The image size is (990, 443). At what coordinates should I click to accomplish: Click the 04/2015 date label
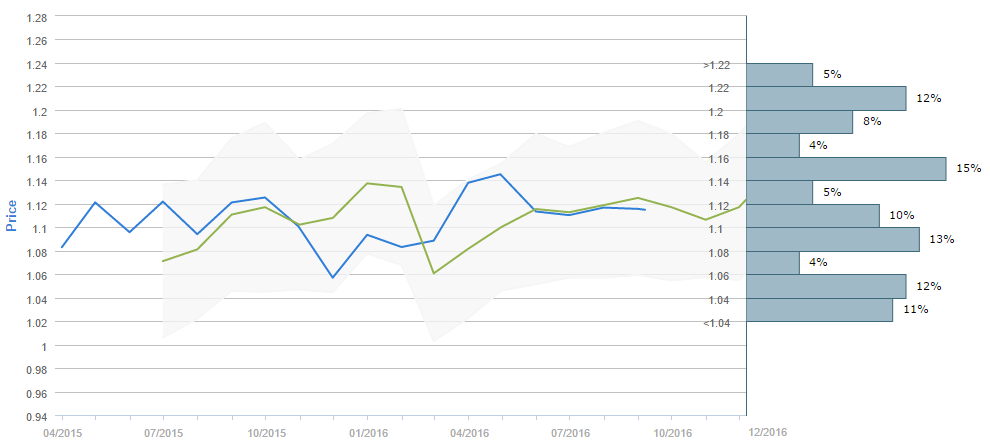tap(62, 433)
